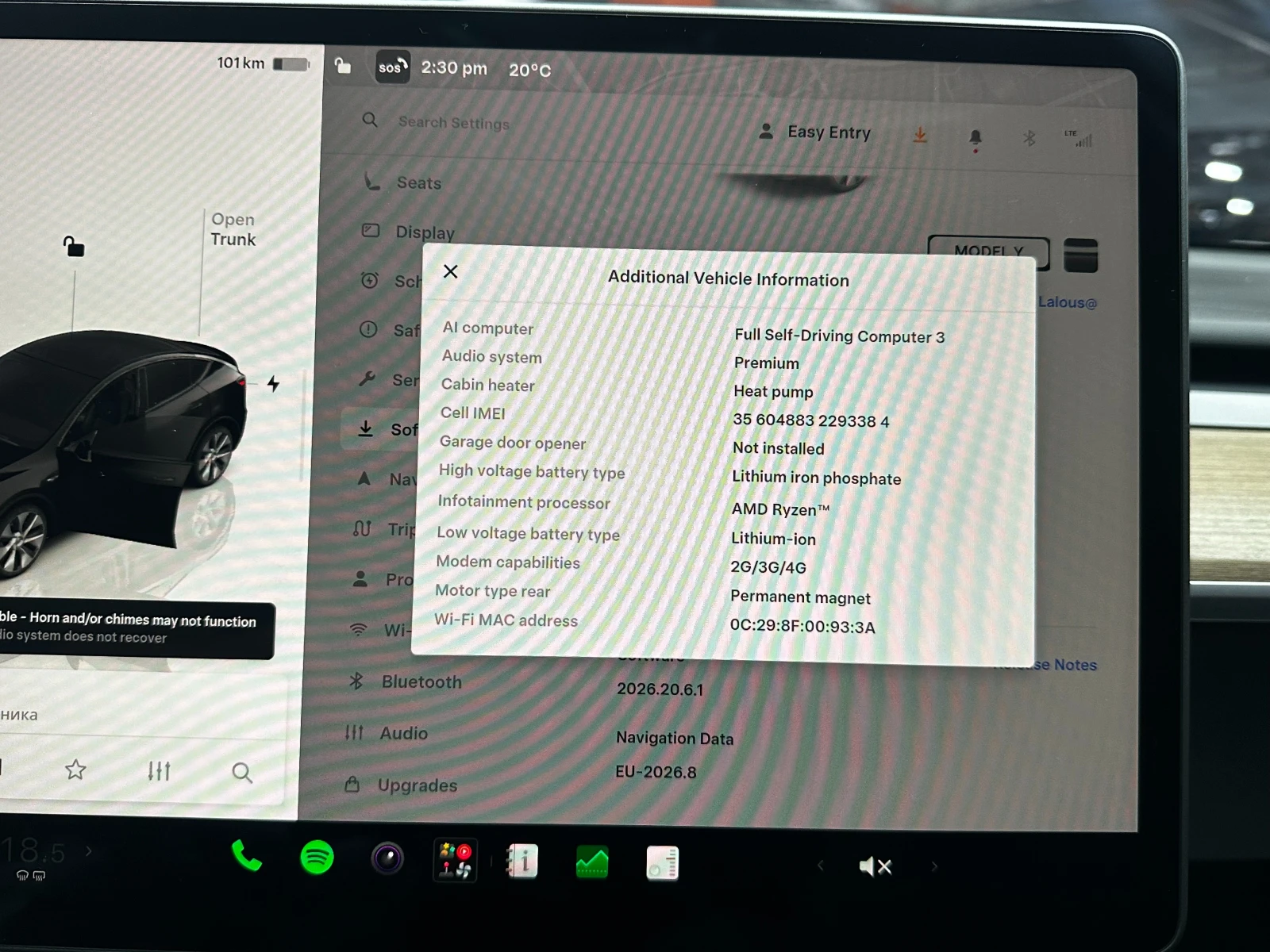The height and width of the screenshot is (952, 1270).
Task: Tap the horn and chimes warning alert
Action: click(x=137, y=628)
